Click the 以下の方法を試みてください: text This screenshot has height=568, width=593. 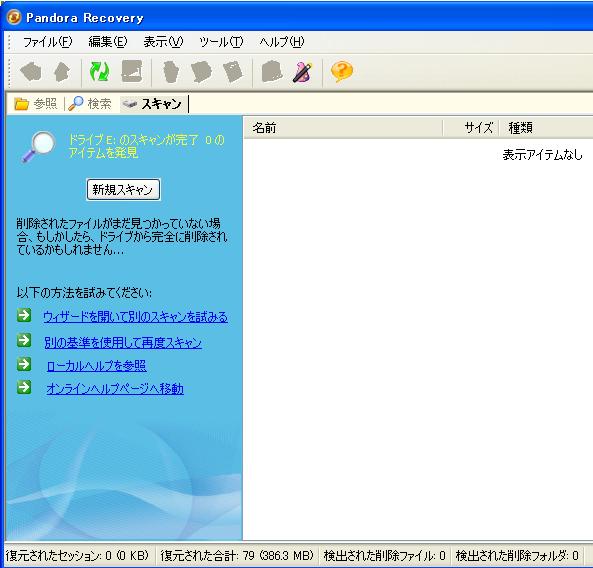tap(84, 293)
